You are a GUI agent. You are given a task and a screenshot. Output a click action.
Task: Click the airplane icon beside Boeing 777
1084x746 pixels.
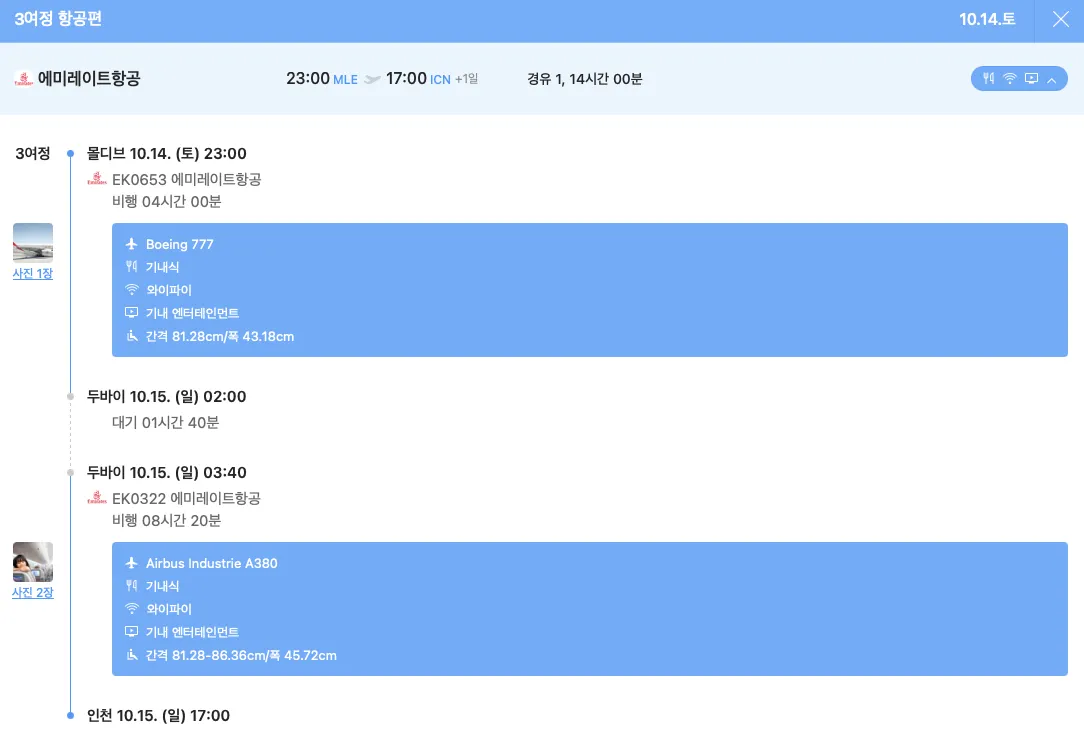coord(131,244)
